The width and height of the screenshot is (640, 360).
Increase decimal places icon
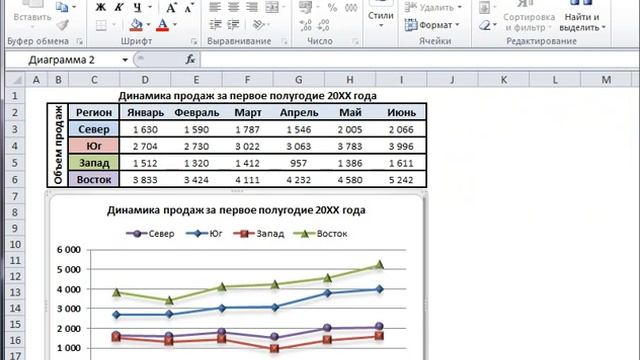pos(305,25)
